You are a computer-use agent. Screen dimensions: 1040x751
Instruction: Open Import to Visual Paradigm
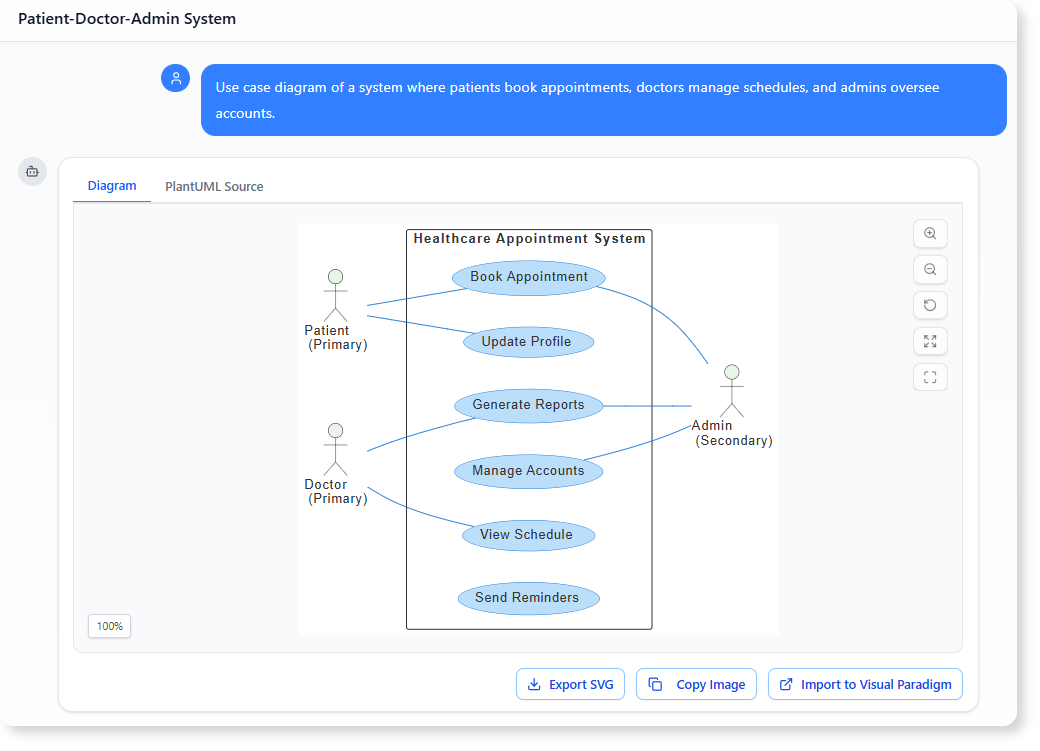(x=865, y=684)
